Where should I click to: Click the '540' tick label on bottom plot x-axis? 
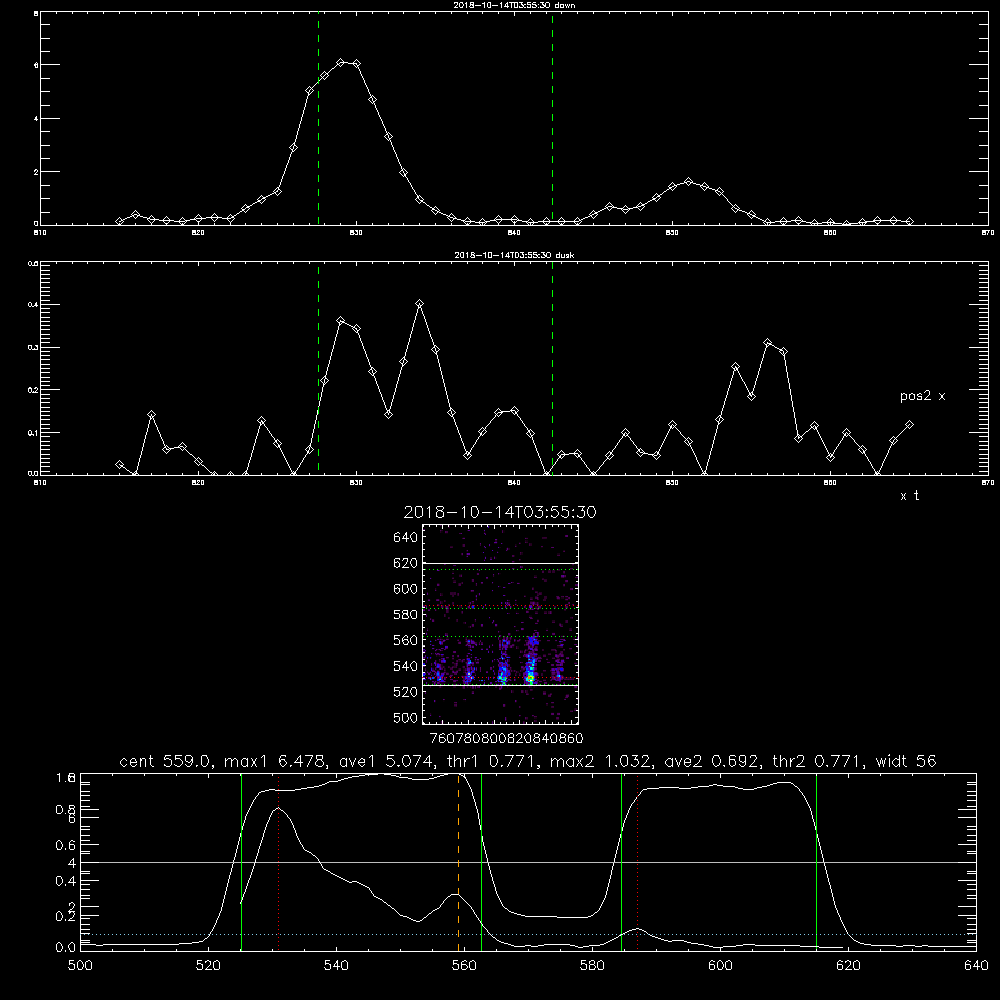point(336,966)
